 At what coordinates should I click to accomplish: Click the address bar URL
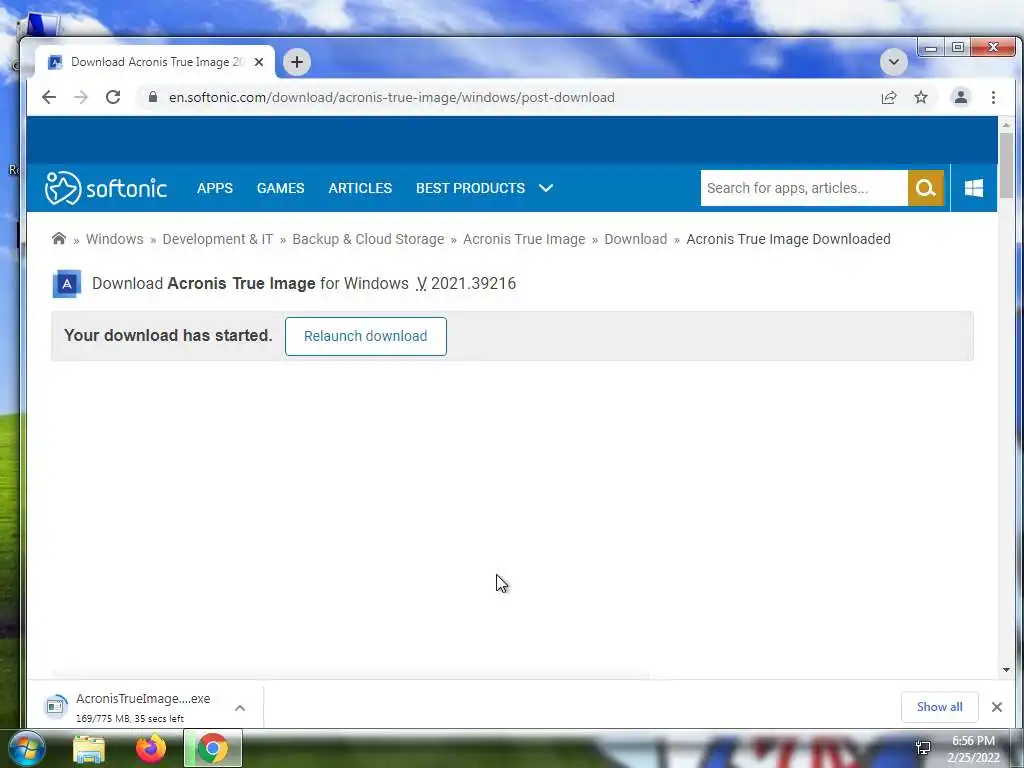pos(391,97)
